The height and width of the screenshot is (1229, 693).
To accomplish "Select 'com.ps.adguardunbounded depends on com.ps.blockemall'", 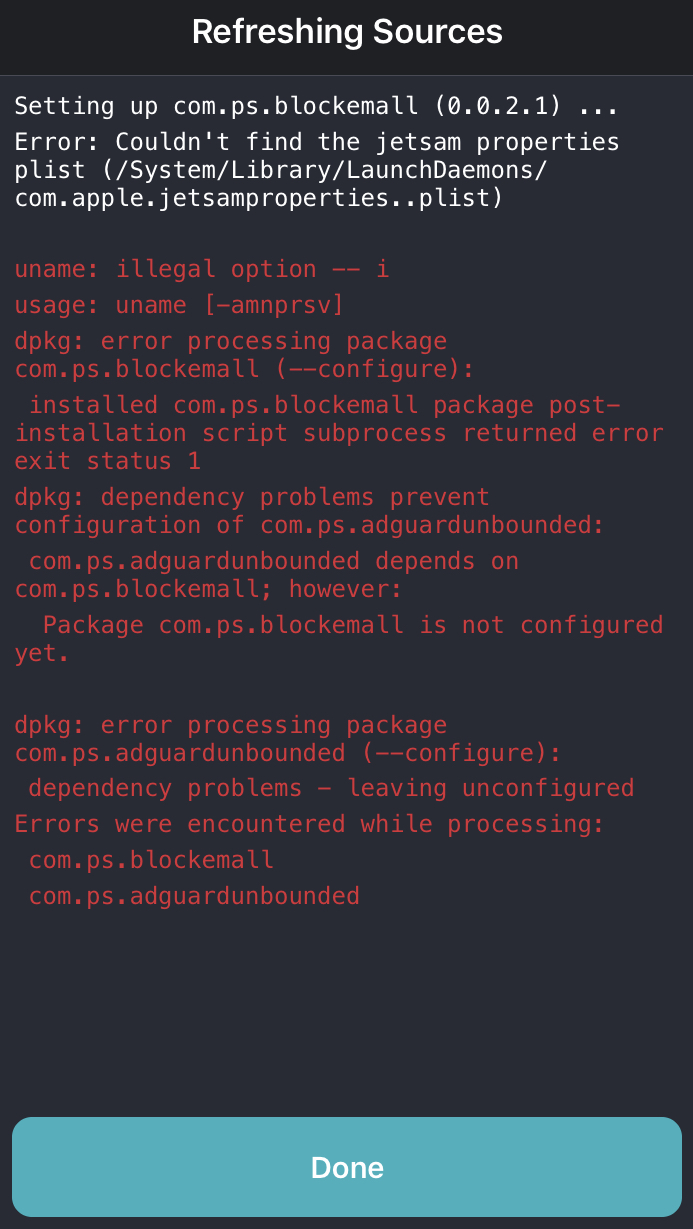I will [x=265, y=575].
